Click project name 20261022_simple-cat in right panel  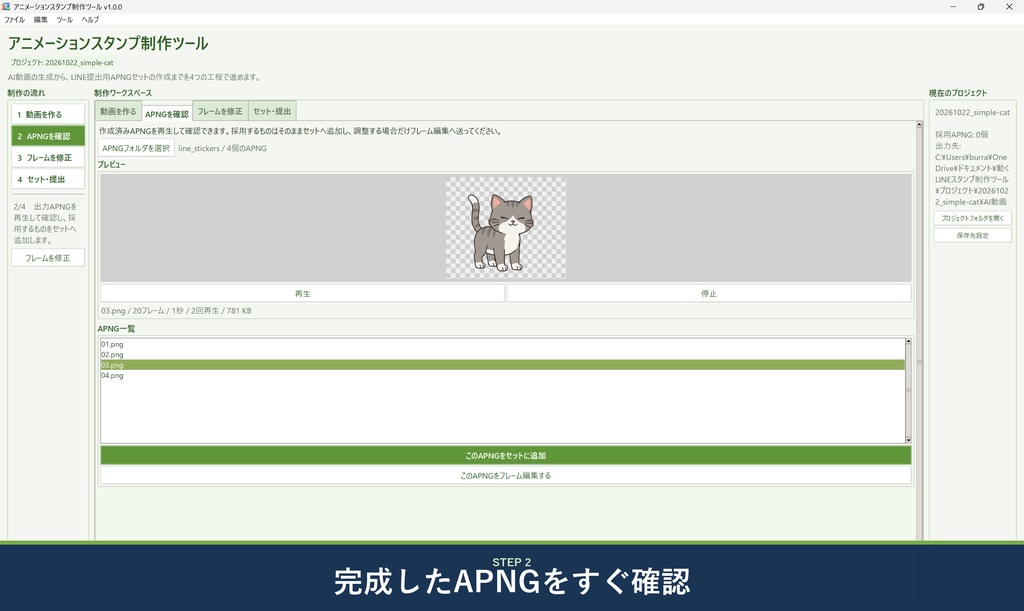pyautogui.click(x=972, y=112)
